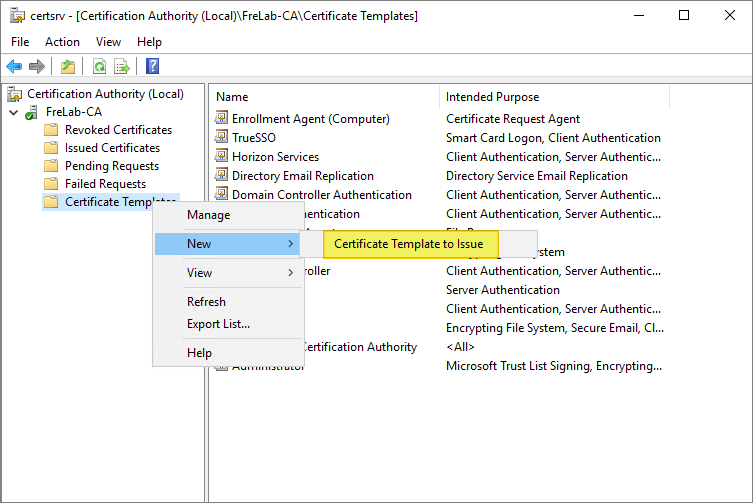Viewport: 753px width, 503px height.
Task: Click the Back arrow toolbar icon
Action: [x=14, y=67]
